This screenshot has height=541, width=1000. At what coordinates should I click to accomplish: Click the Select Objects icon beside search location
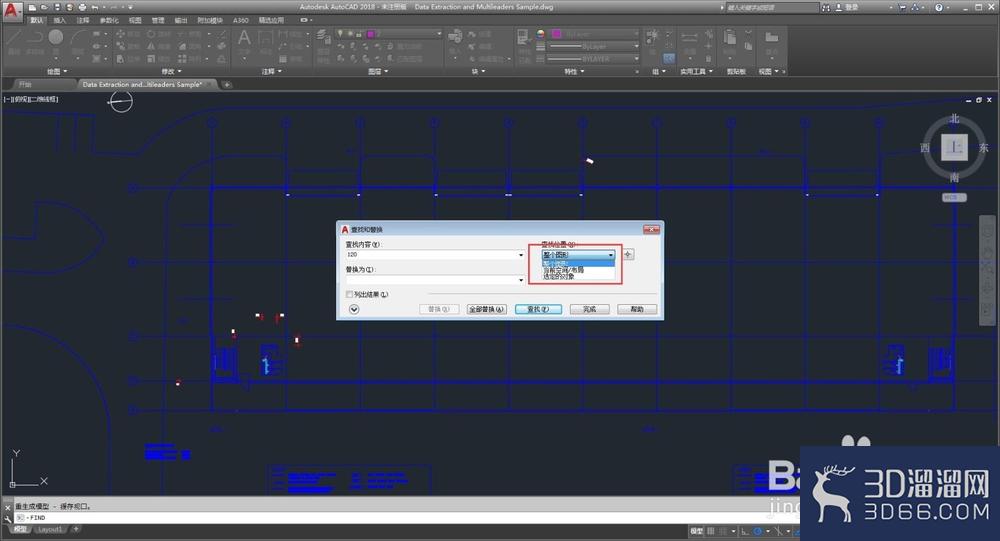pyautogui.click(x=628, y=255)
